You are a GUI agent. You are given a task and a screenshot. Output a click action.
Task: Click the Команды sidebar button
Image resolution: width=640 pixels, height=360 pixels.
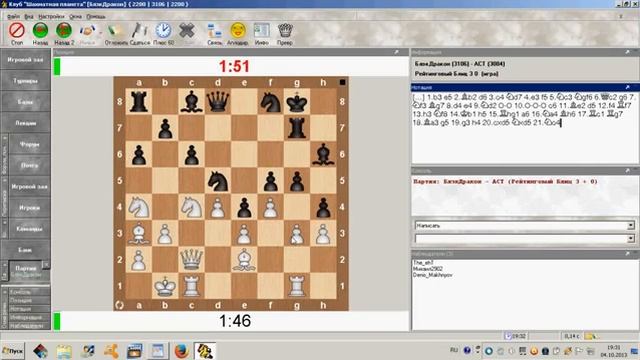click(x=29, y=229)
